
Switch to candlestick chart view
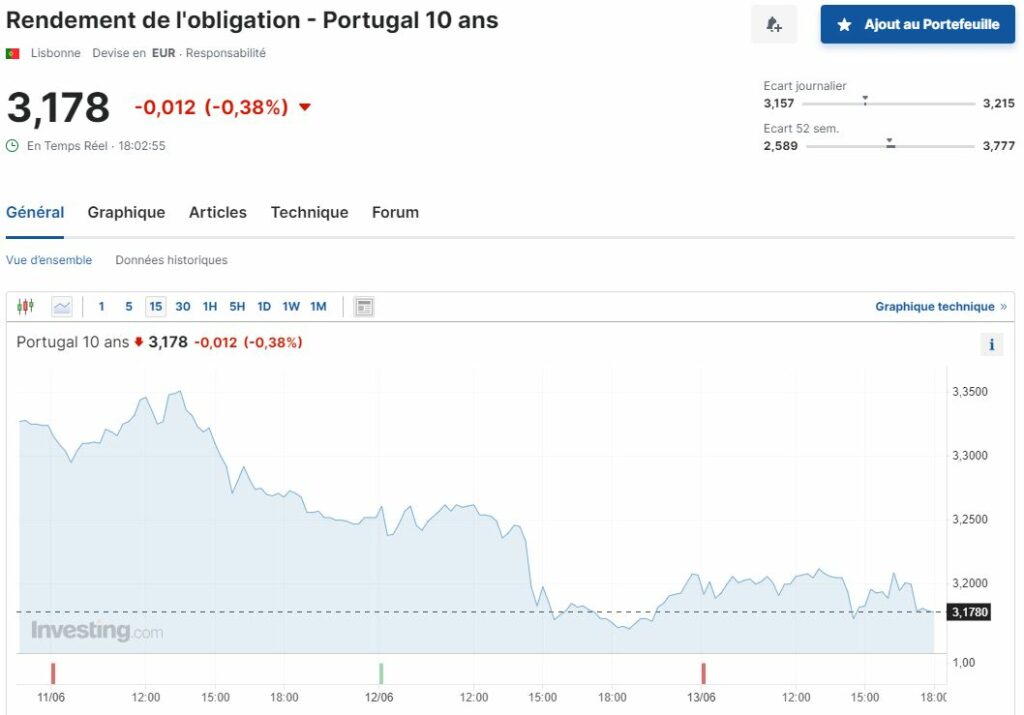pyautogui.click(x=25, y=307)
